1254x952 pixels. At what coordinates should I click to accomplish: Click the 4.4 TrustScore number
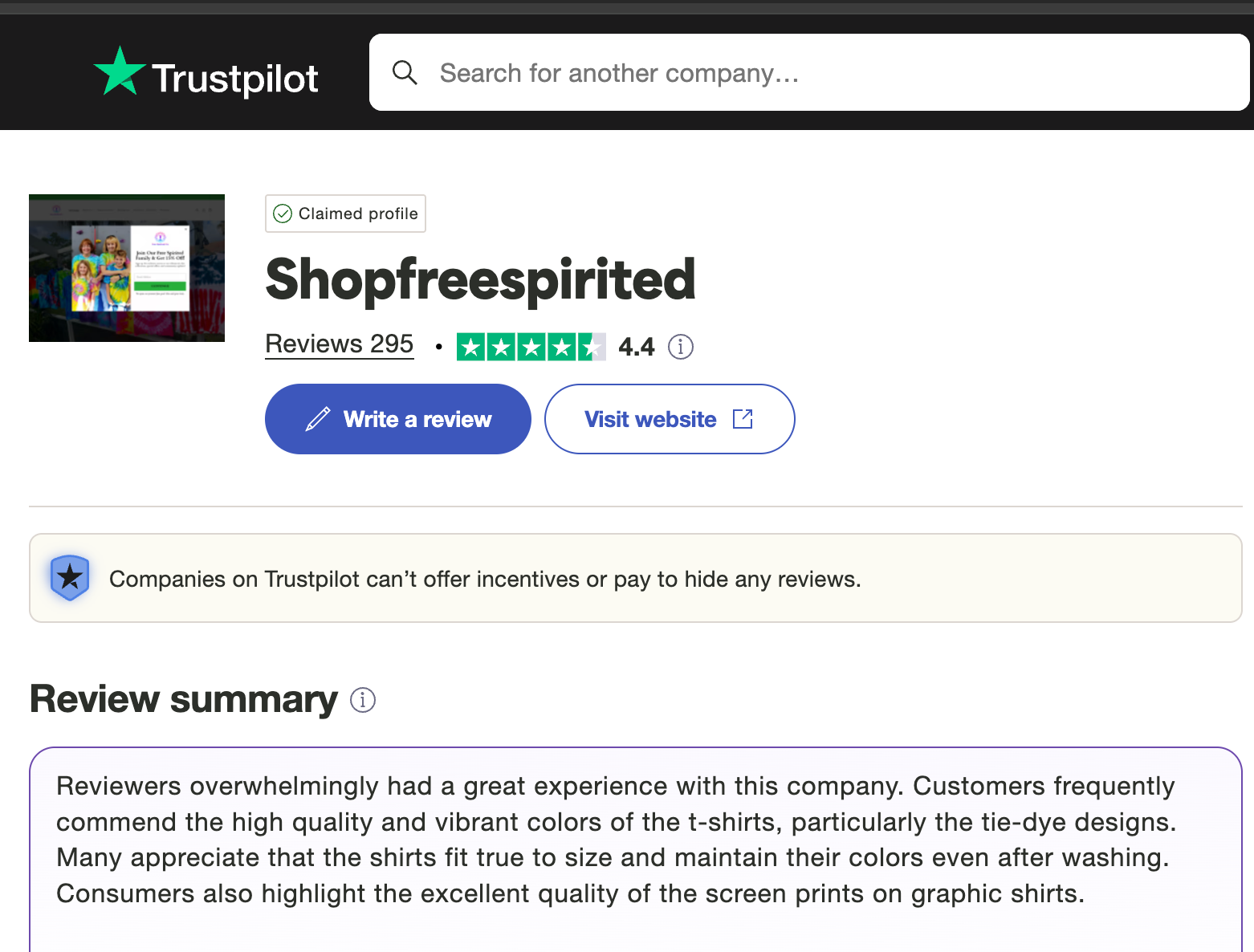tap(636, 347)
